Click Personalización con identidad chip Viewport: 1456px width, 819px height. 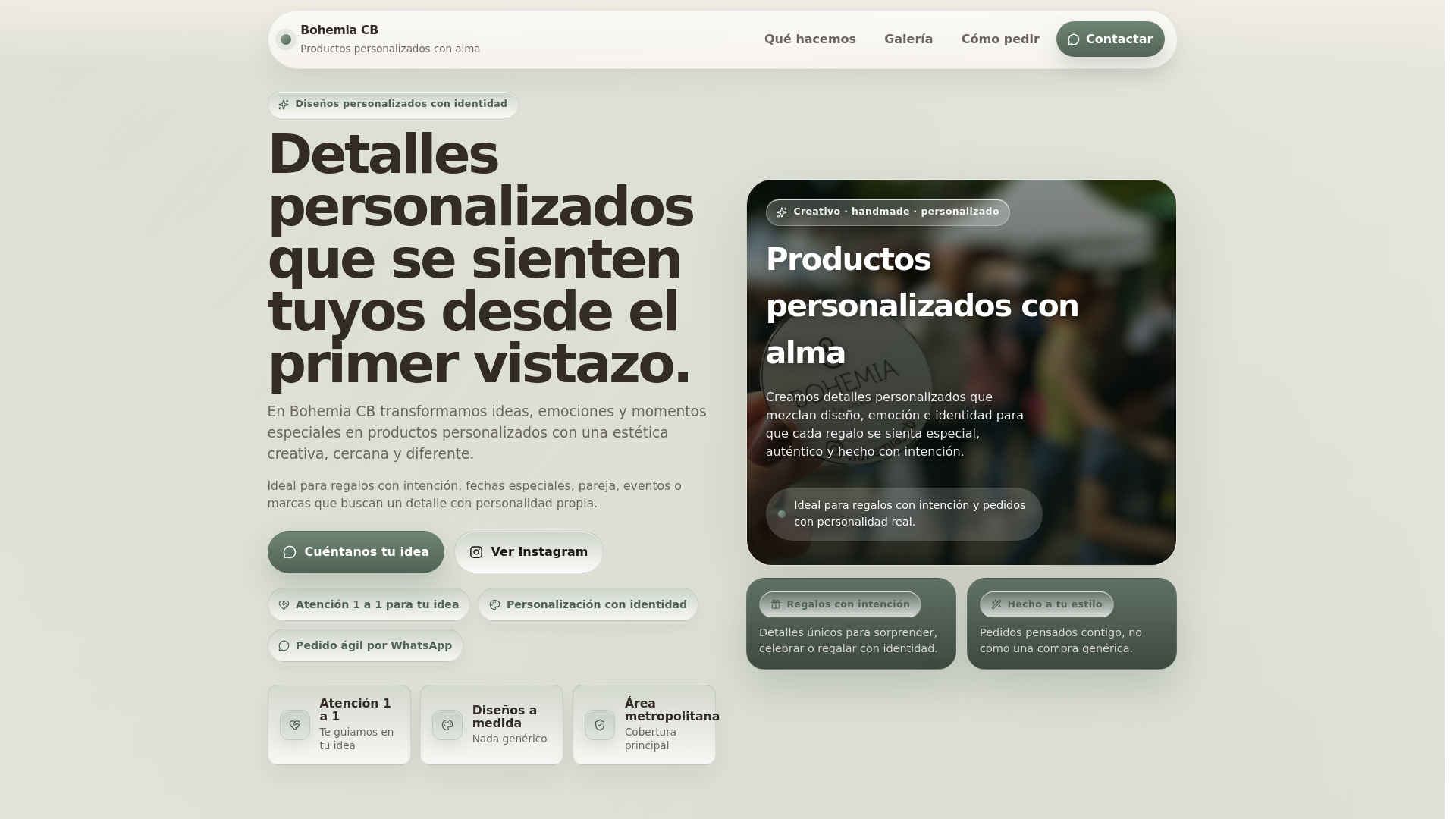[588, 605]
